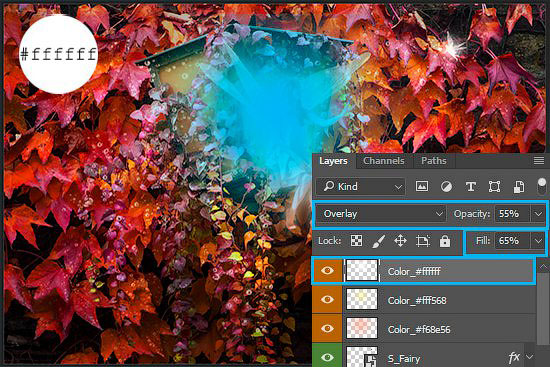Open the Layers panel options menu
Image resolution: width=550 pixels, height=367 pixels.
[539, 160]
